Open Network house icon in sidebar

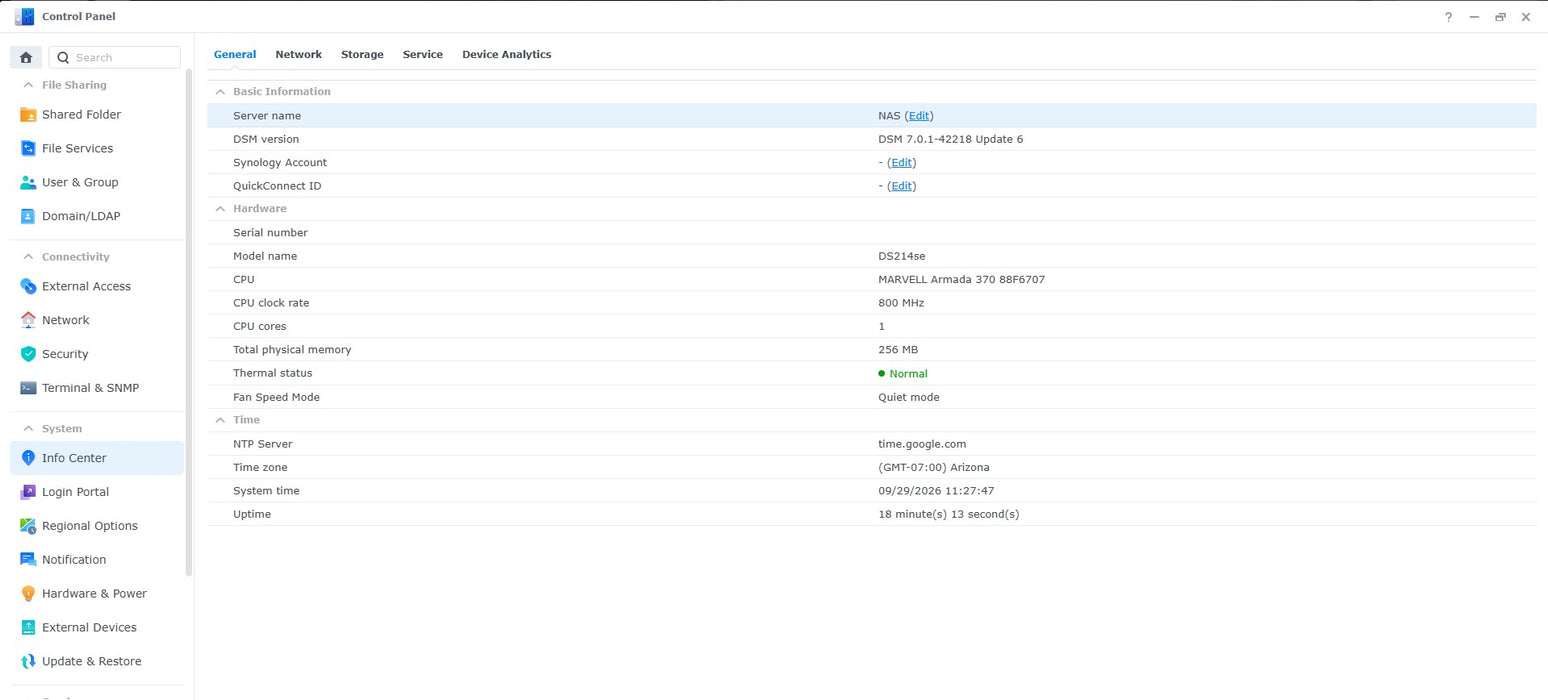28,321
